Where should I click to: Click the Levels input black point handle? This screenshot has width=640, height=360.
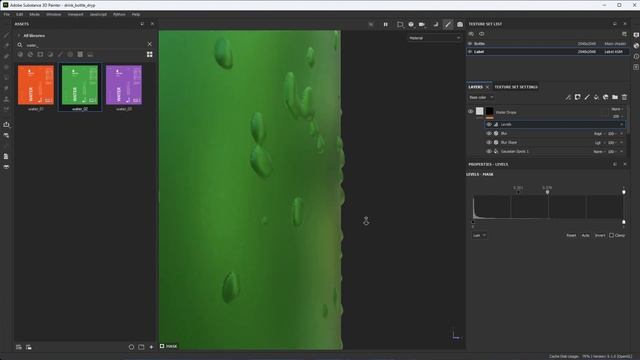(x=518, y=192)
